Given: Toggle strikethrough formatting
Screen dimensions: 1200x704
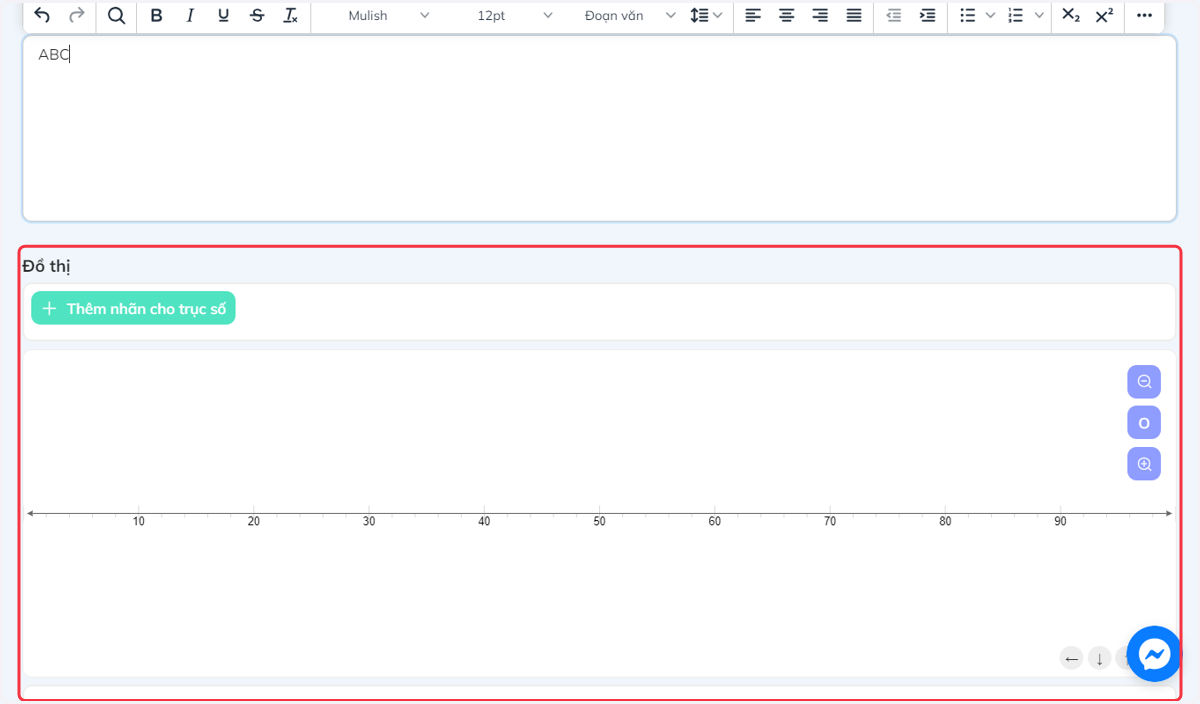Looking at the screenshot, I should [x=257, y=15].
